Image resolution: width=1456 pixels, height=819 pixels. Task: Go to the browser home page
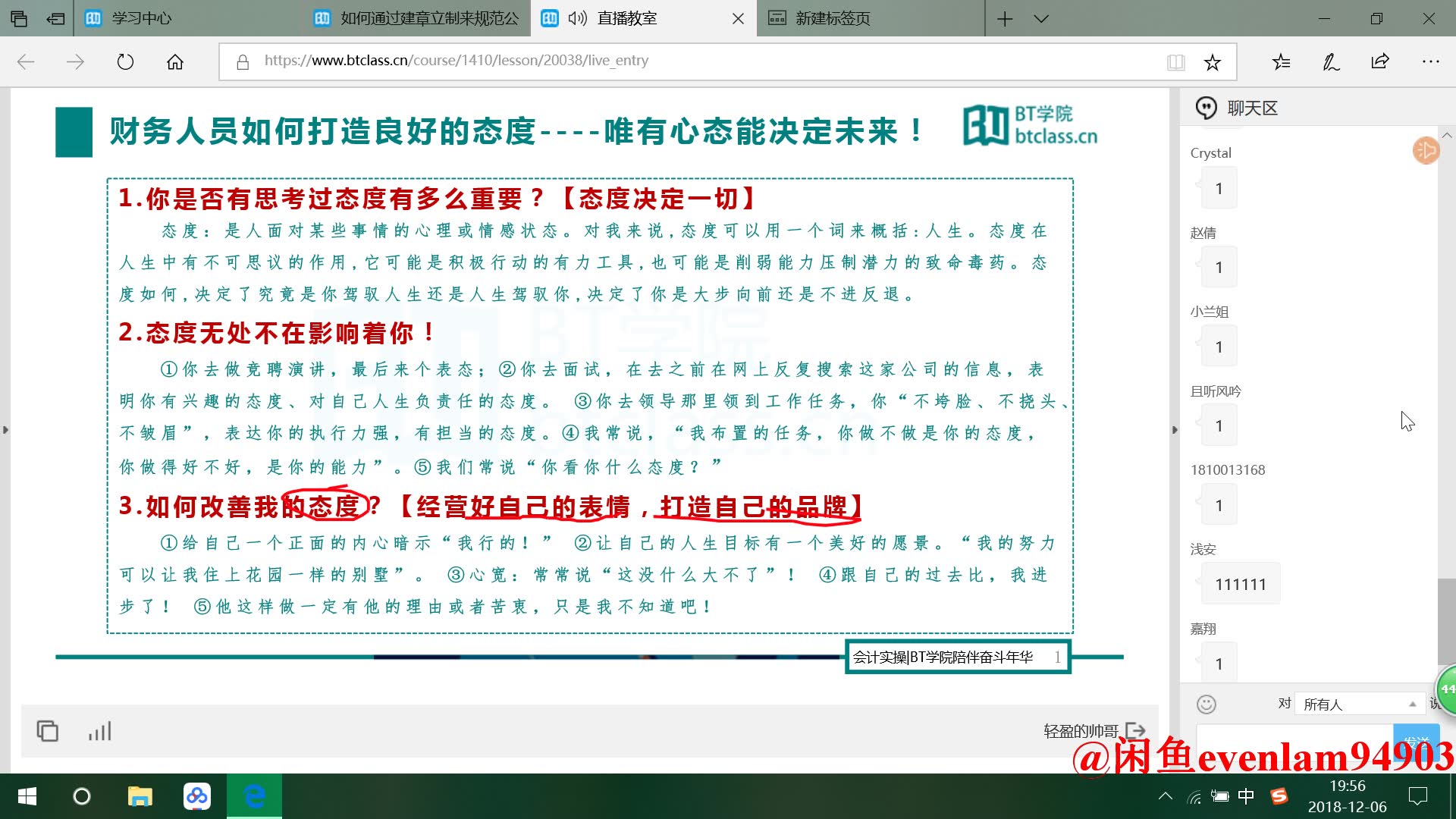pyautogui.click(x=175, y=61)
